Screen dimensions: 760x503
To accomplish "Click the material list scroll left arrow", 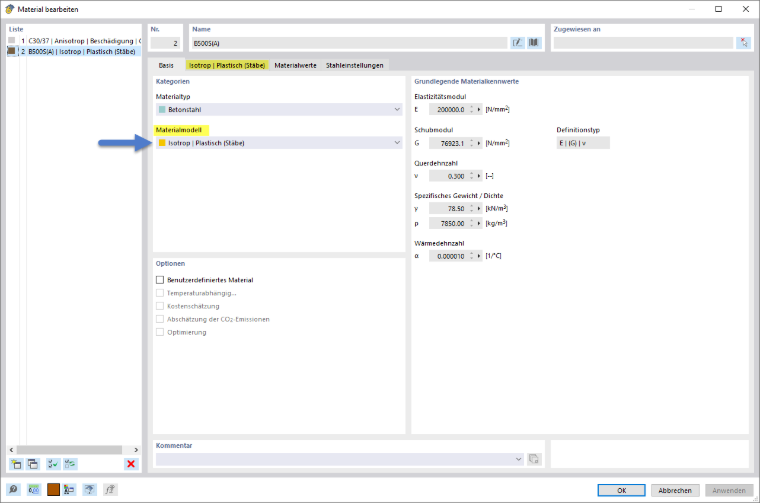I will pos(12,450).
